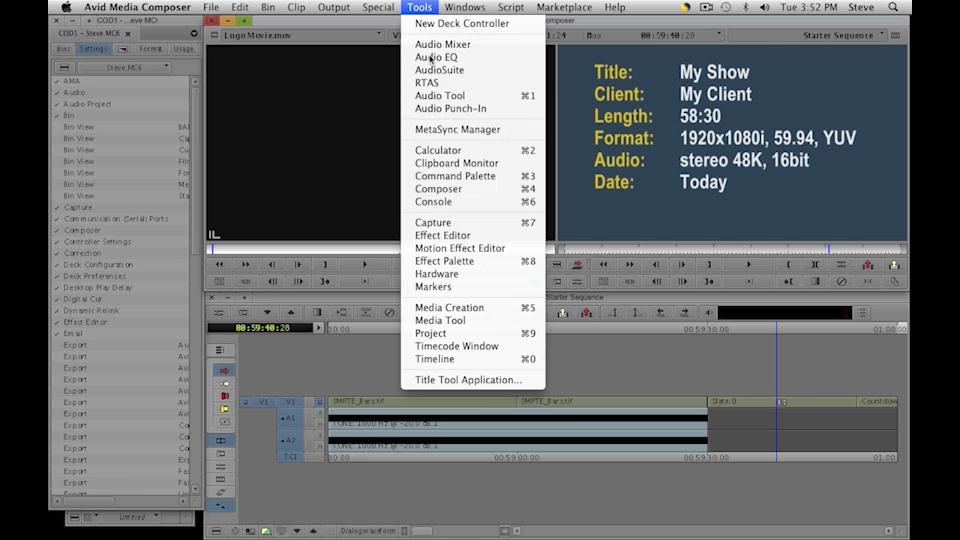This screenshot has width=960, height=540.
Task: Click Mark Out in the source monitor
Action: pos(325,264)
